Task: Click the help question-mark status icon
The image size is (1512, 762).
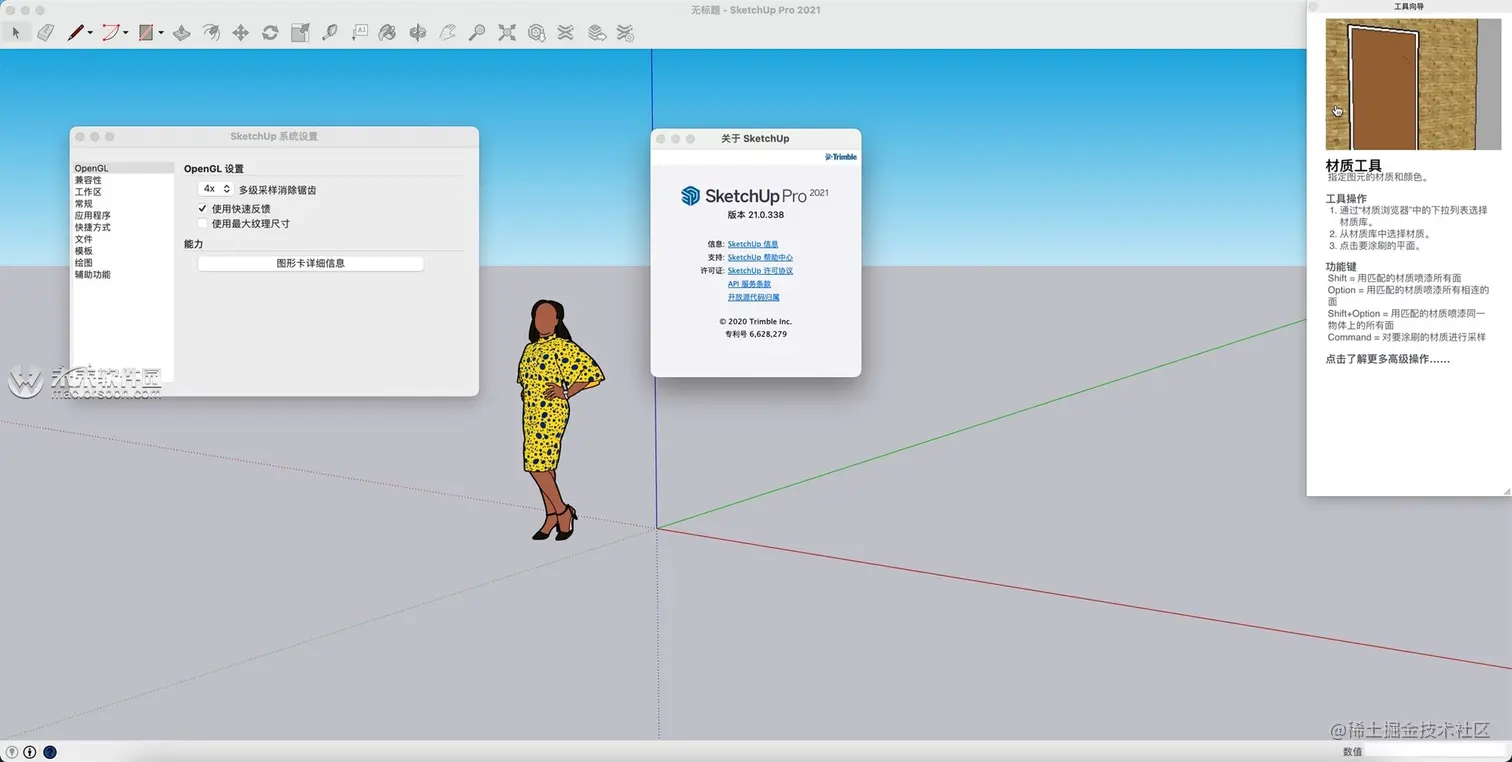Action: 50,752
